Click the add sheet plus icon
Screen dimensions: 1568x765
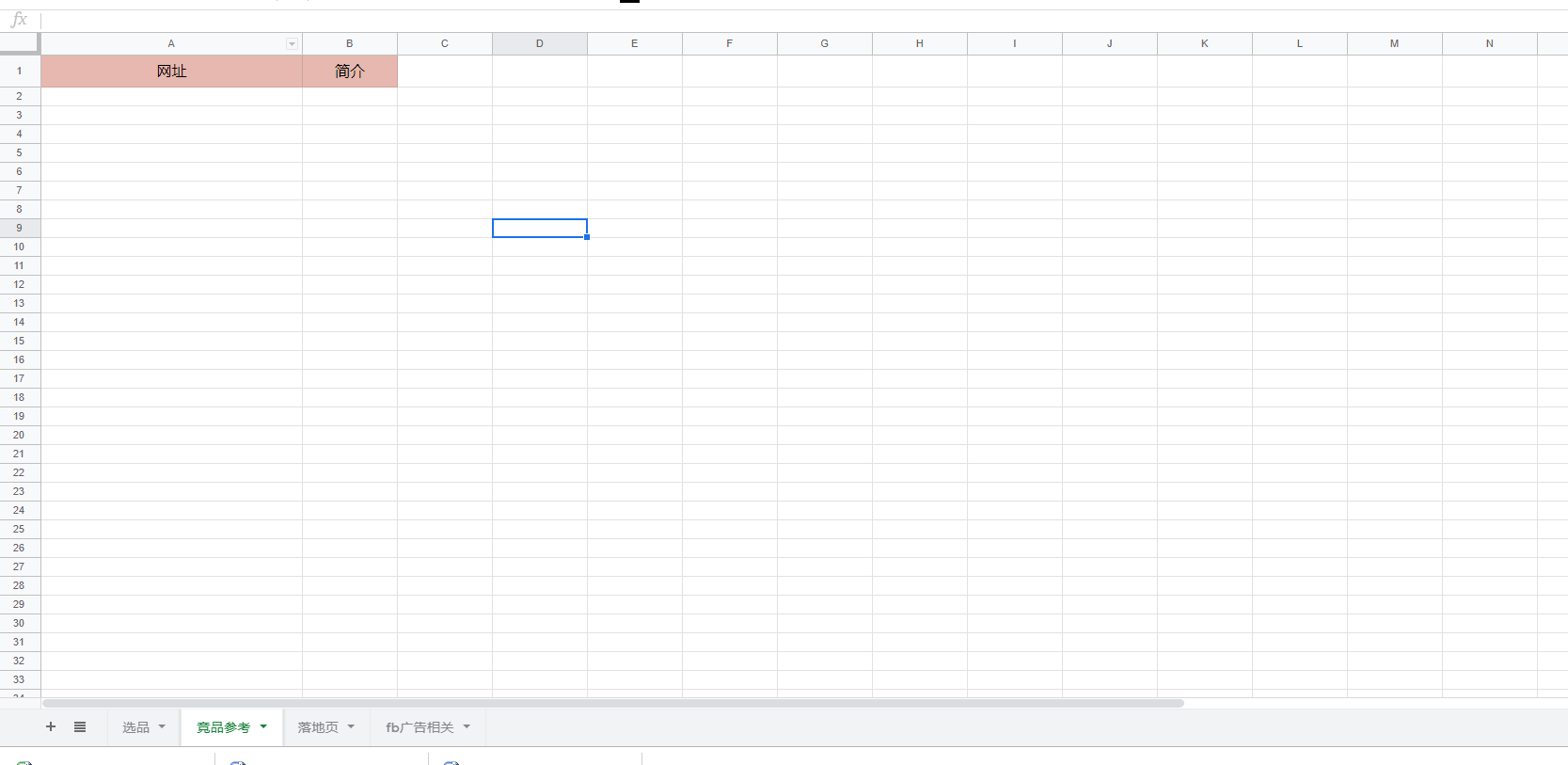point(51,726)
